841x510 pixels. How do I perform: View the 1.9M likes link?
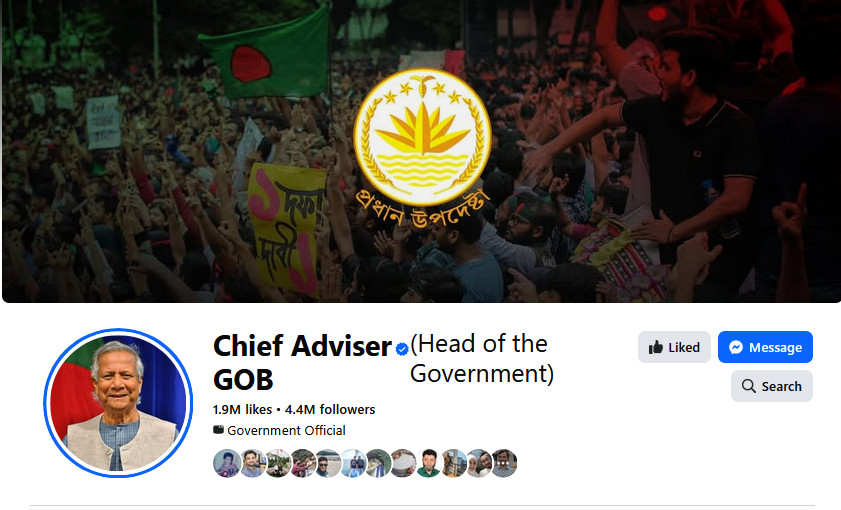[242, 410]
